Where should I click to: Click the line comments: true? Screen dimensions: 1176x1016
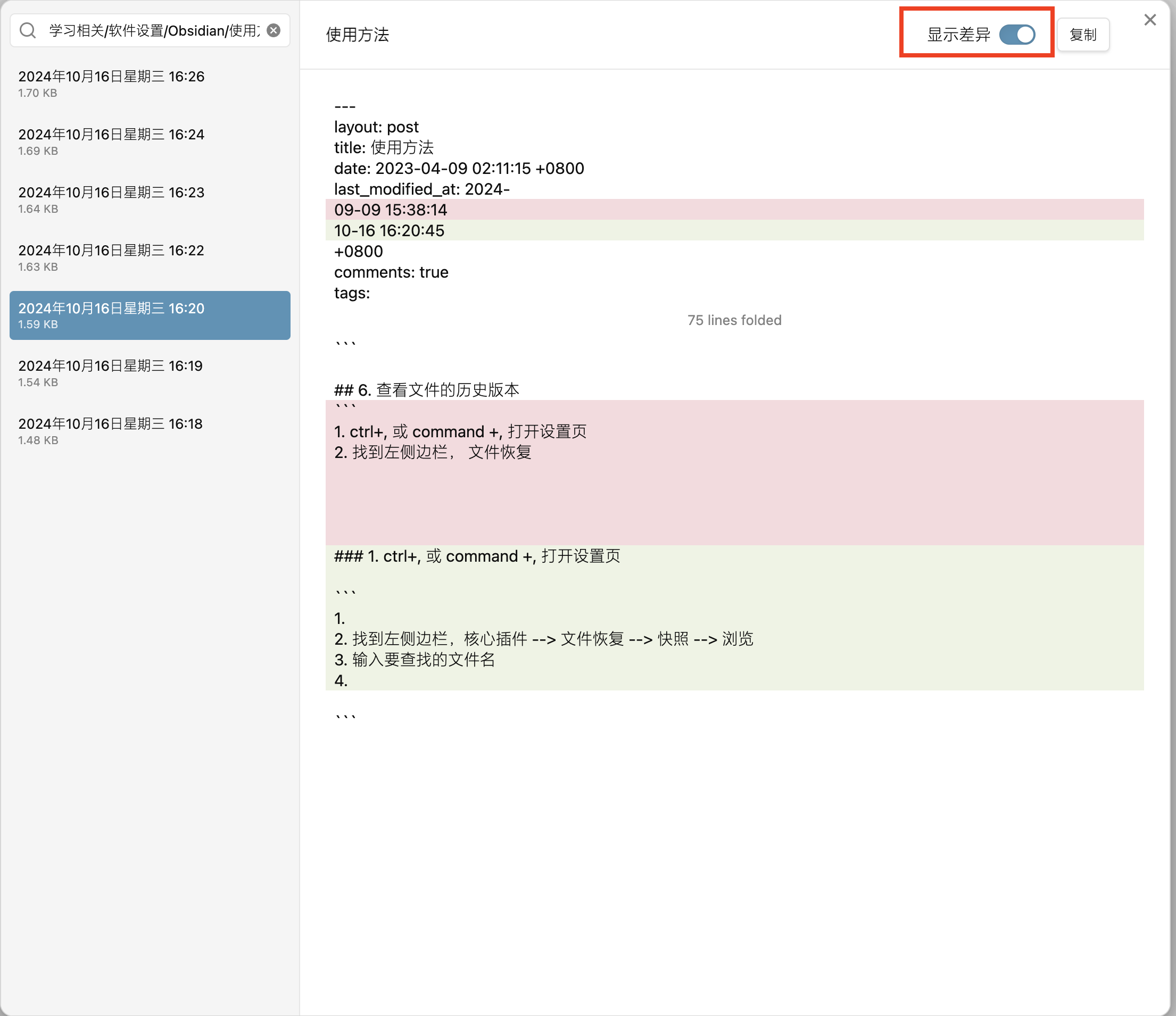(391, 272)
